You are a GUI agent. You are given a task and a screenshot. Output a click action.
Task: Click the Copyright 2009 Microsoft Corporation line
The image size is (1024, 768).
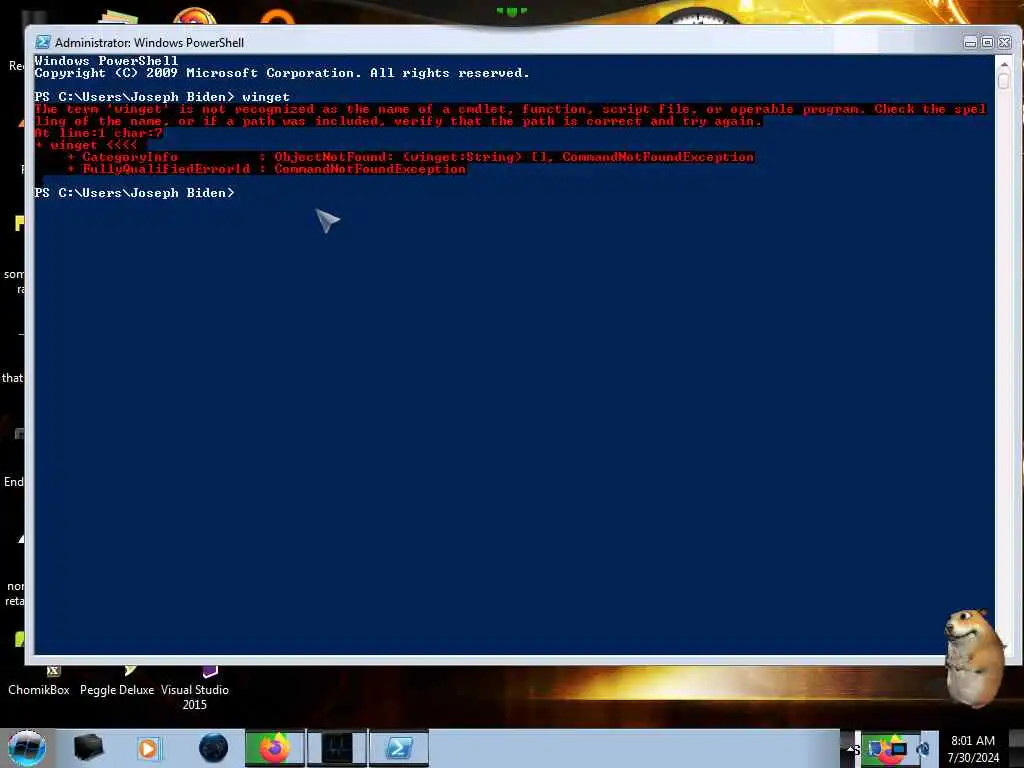pos(282,73)
